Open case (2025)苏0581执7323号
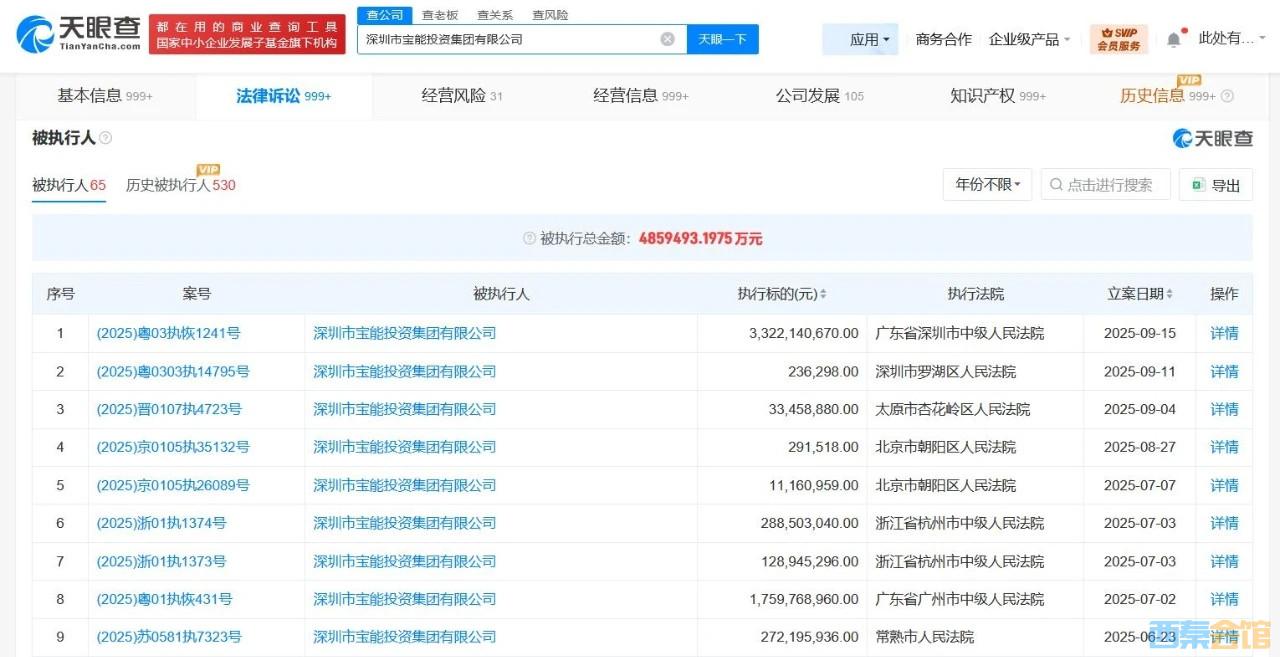 [x=169, y=637]
